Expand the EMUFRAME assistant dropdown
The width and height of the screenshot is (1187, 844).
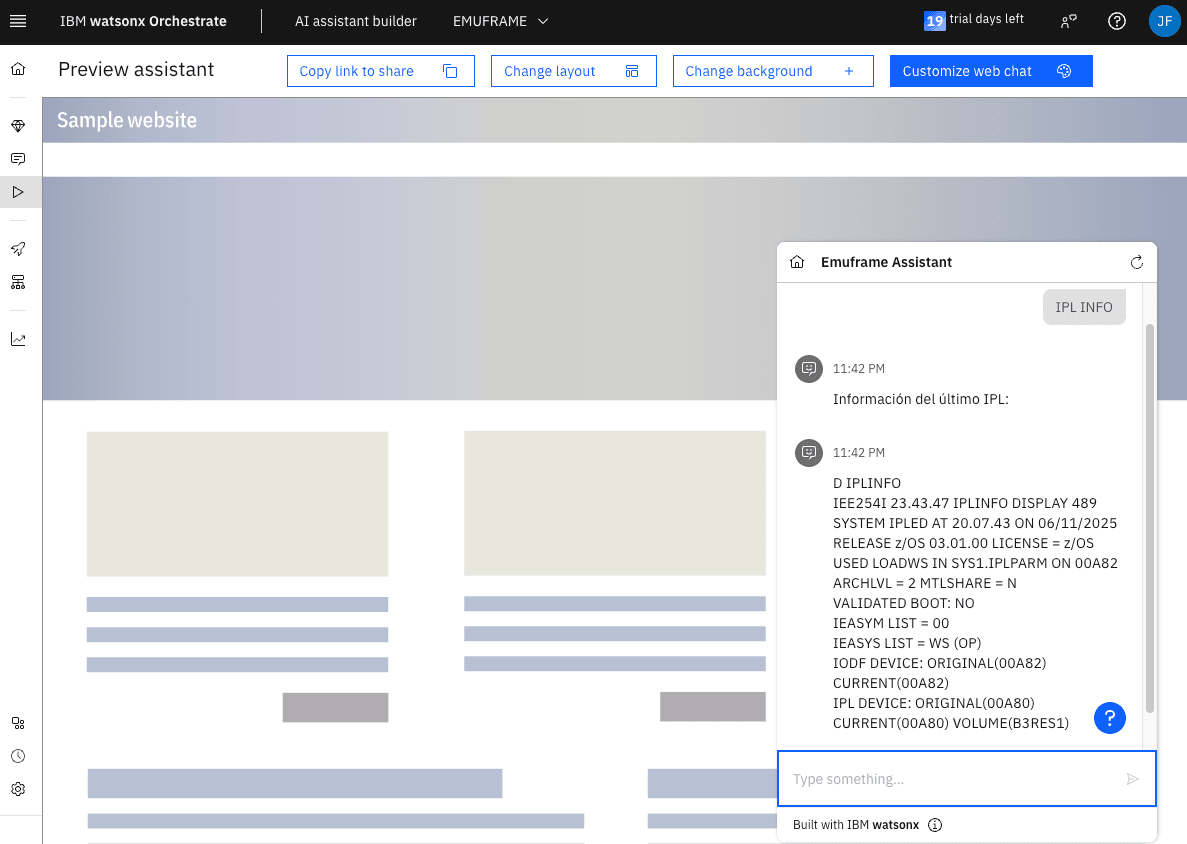pyautogui.click(x=501, y=21)
